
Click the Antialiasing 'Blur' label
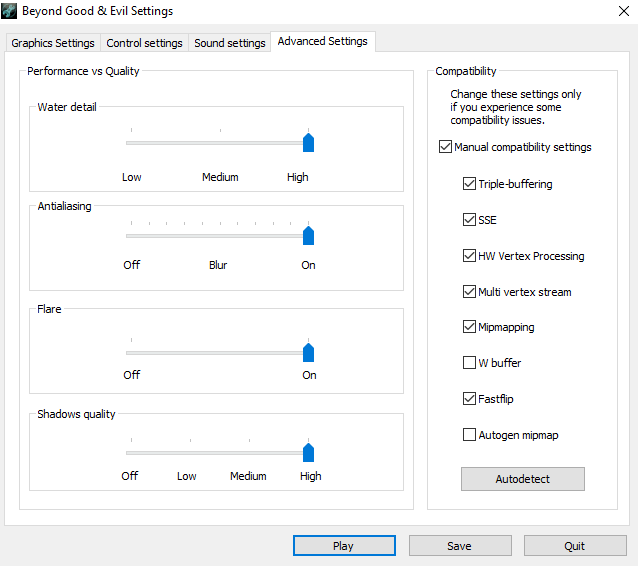[218, 265]
